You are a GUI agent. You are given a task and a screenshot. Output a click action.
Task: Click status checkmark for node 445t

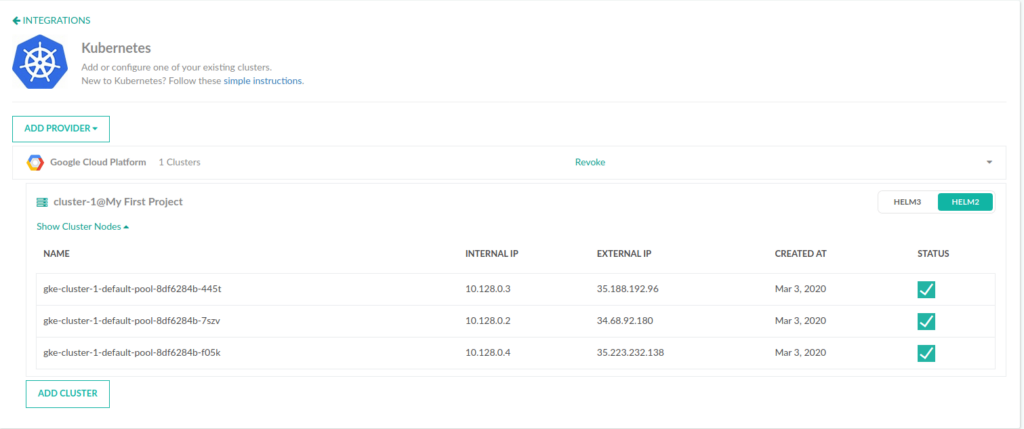click(926, 290)
